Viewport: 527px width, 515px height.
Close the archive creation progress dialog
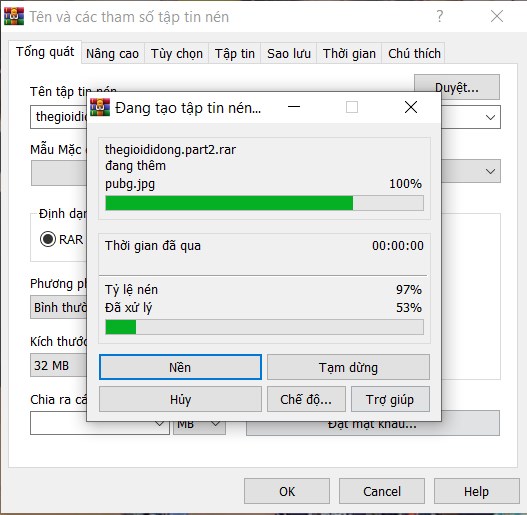click(x=411, y=107)
